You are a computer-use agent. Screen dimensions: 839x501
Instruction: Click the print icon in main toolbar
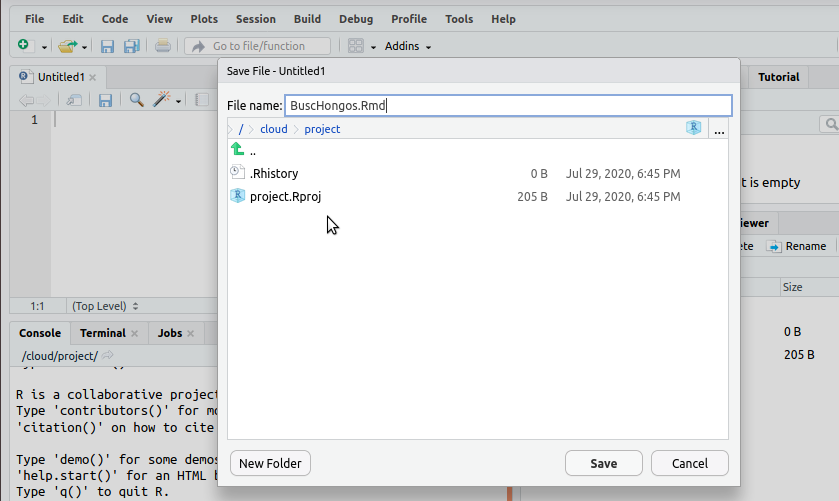point(162,46)
